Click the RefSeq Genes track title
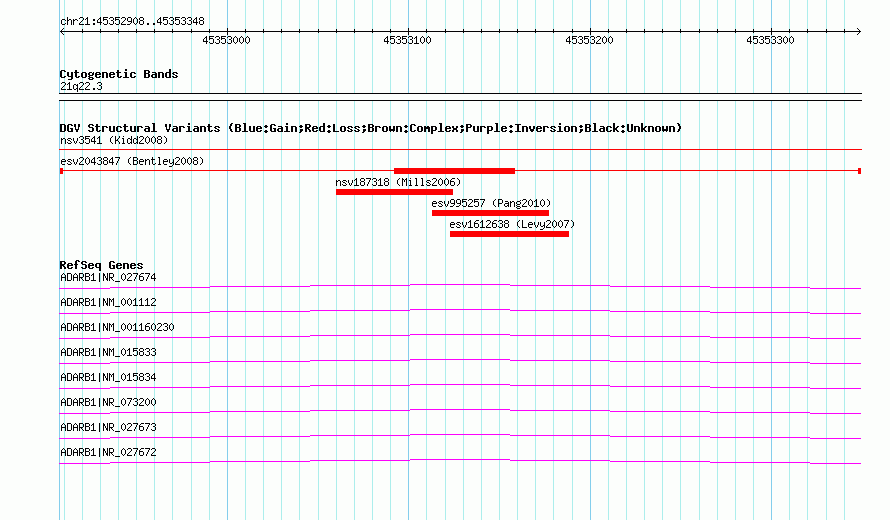This screenshot has width=890, height=520. point(101,265)
